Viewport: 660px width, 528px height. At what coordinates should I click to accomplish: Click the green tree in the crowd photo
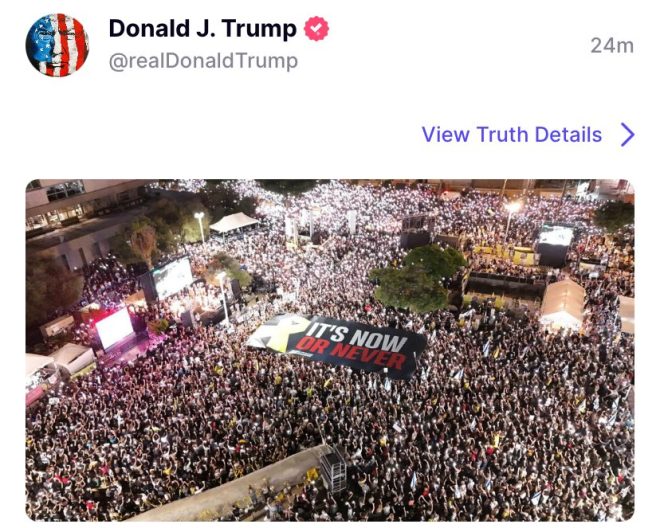417,278
